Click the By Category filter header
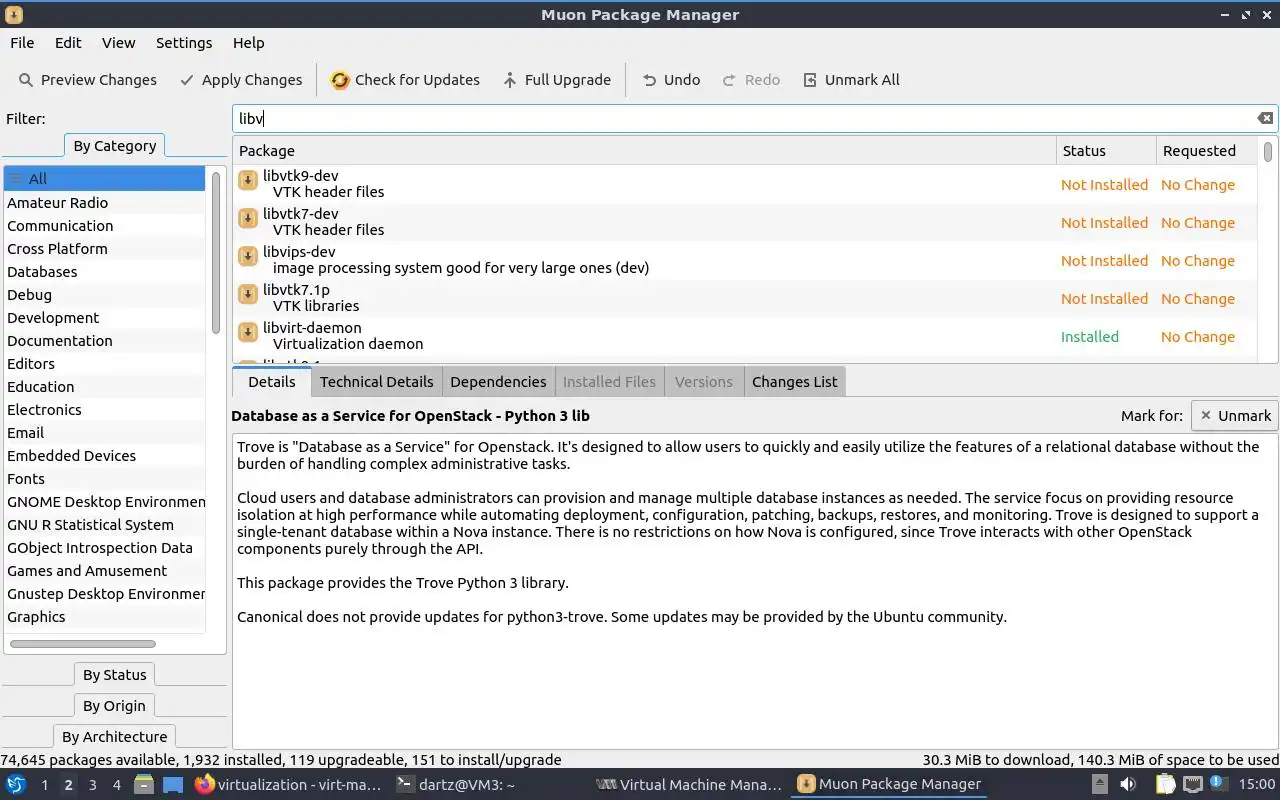 pos(114,146)
